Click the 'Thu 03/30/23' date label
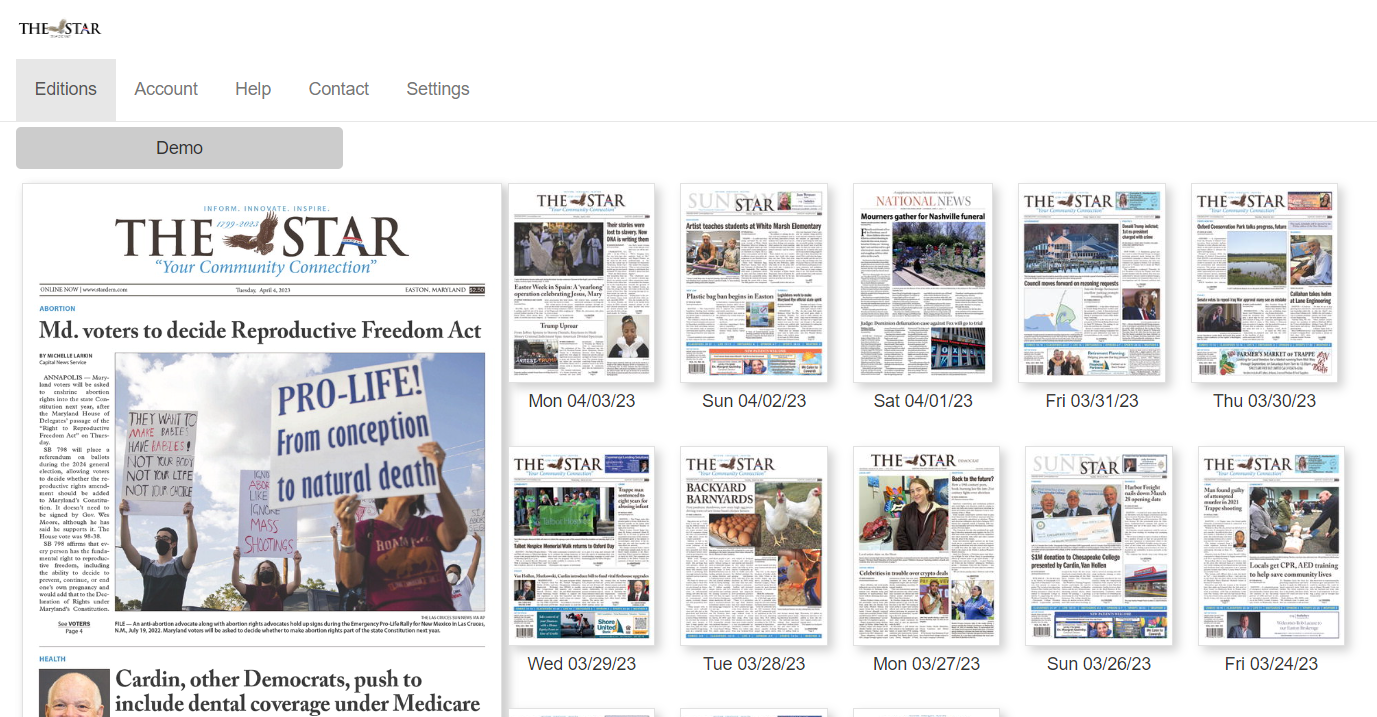The height and width of the screenshot is (717, 1377). pyautogui.click(x=1264, y=401)
